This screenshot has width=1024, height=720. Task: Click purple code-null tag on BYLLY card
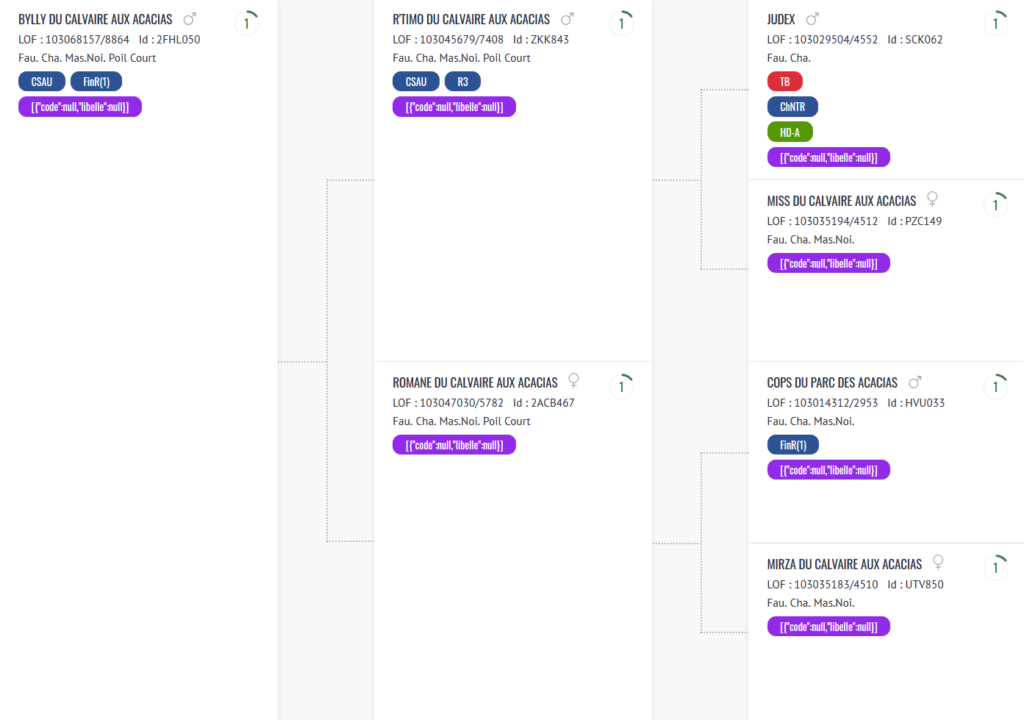[x=80, y=107]
